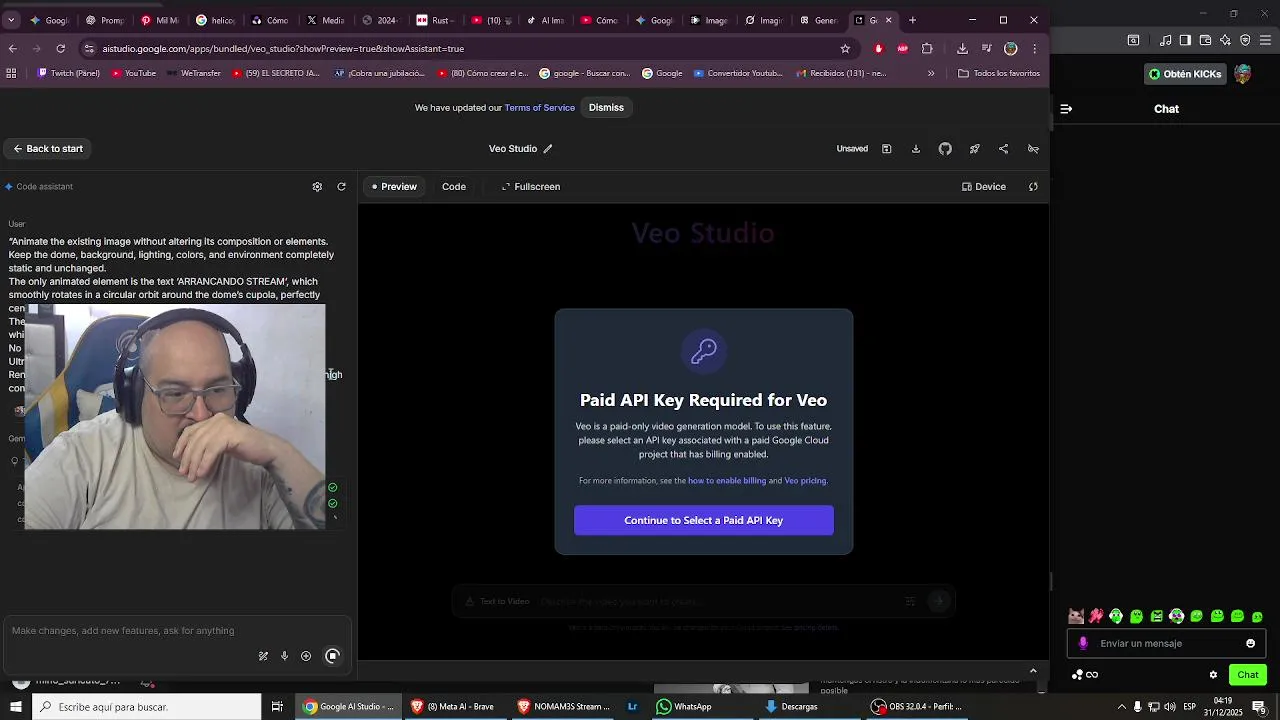This screenshot has width=1280, height=720.
Task: Open the Brave hamburger menu
Action: [x=1265, y=40]
